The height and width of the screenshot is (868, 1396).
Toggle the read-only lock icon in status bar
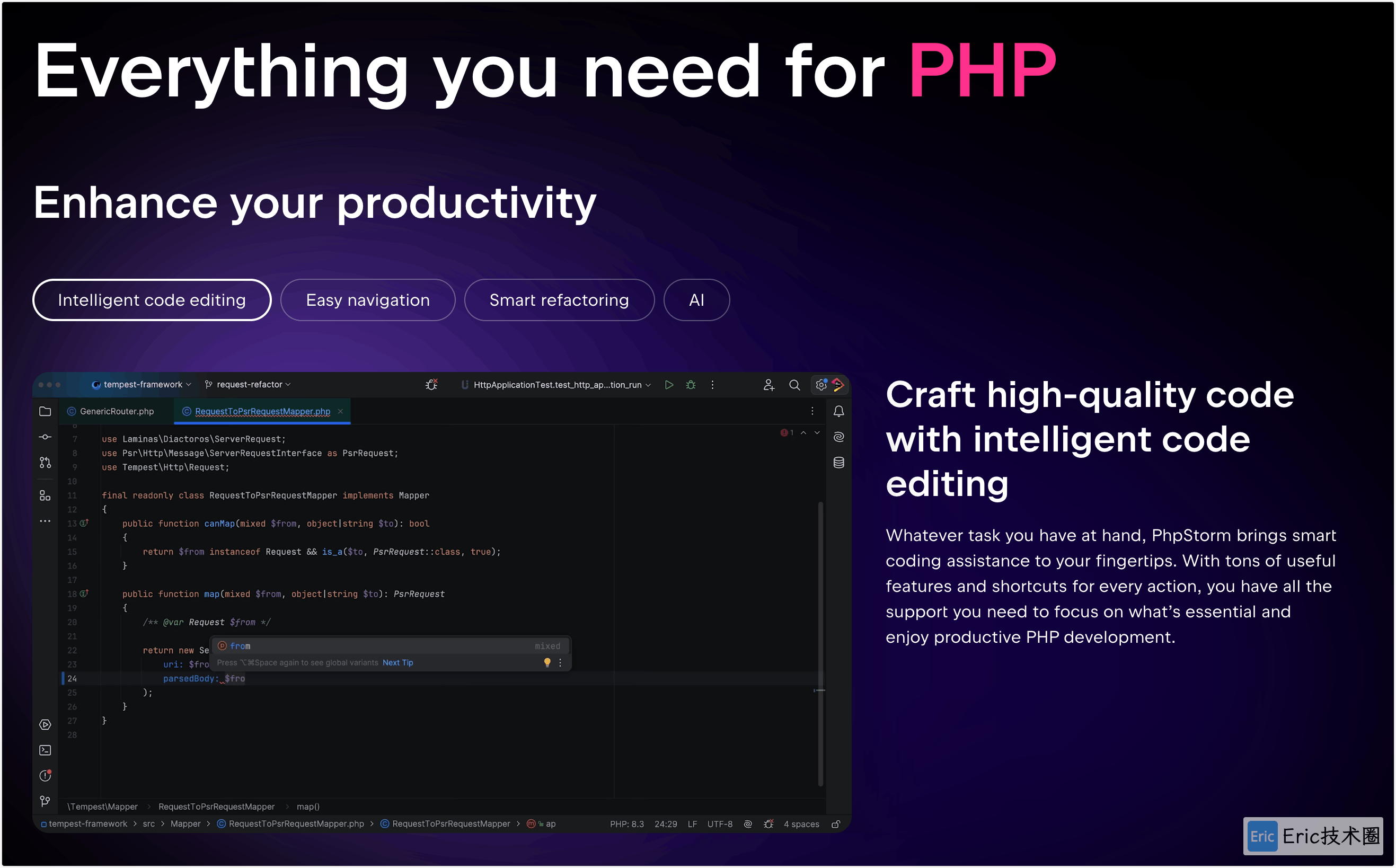(836, 824)
